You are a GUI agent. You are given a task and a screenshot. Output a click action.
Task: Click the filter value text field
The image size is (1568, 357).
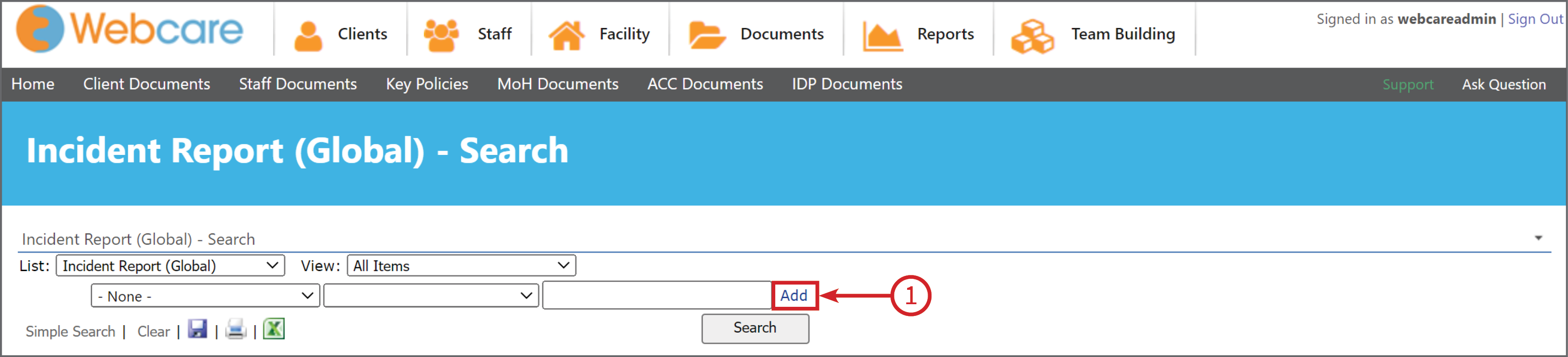657,295
